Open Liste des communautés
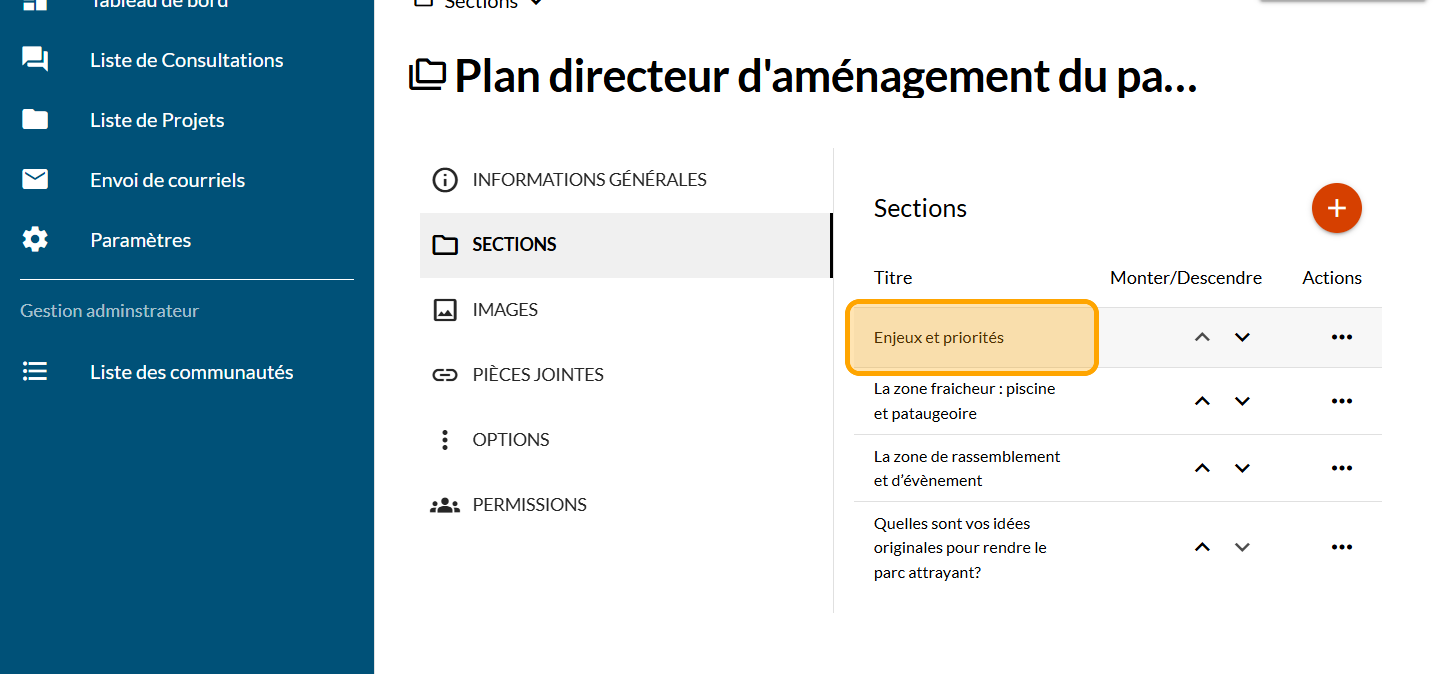The height and width of the screenshot is (674, 1447). click(x=191, y=372)
